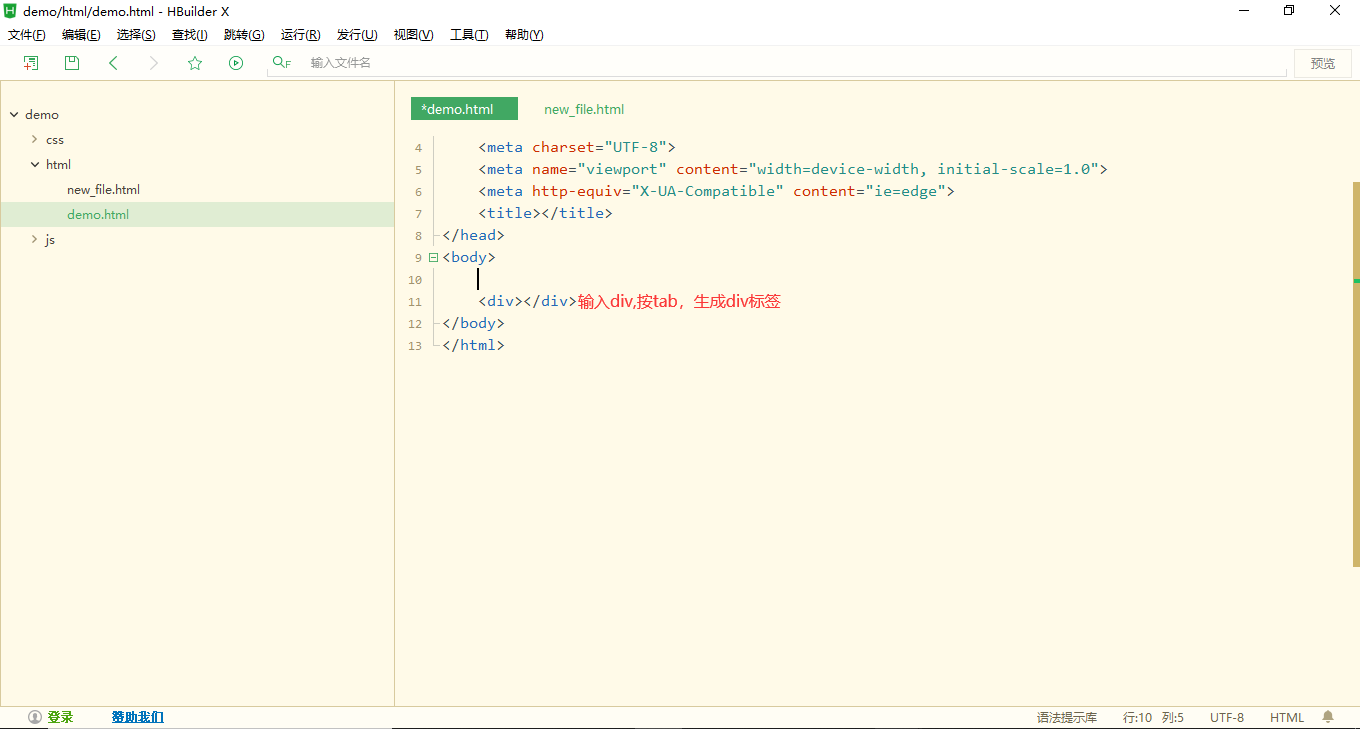
Task: Click the file search magnifier icon
Action: [x=282, y=63]
